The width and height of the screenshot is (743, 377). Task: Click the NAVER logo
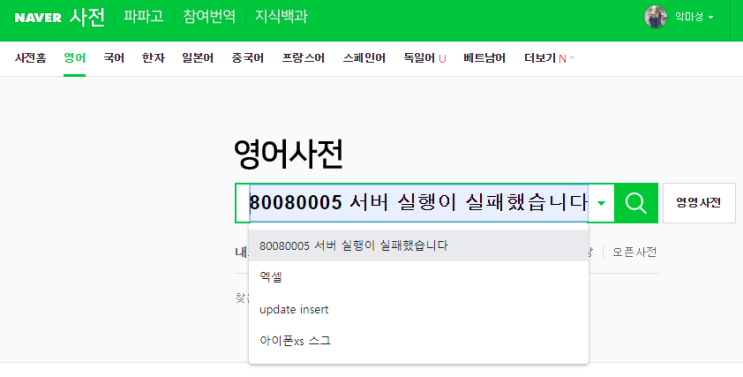tap(38, 18)
